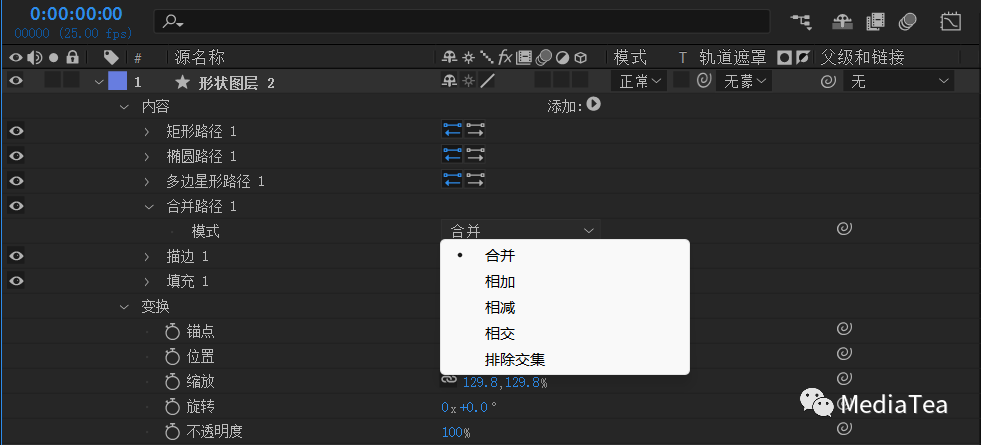Choose 相交 from the mode menu
The width and height of the screenshot is (981, 445).
pyautogui.click(x=565, y=334)
